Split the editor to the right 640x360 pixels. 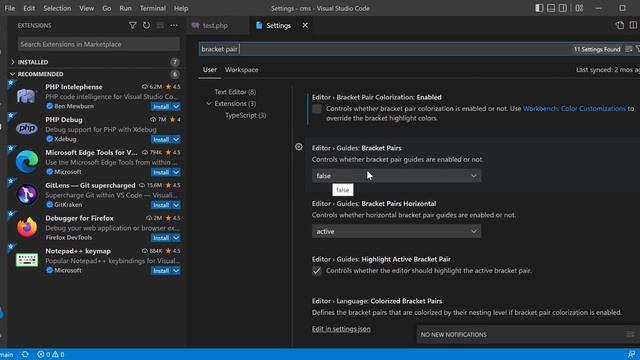pyautogui.click(x=633, y=25)
